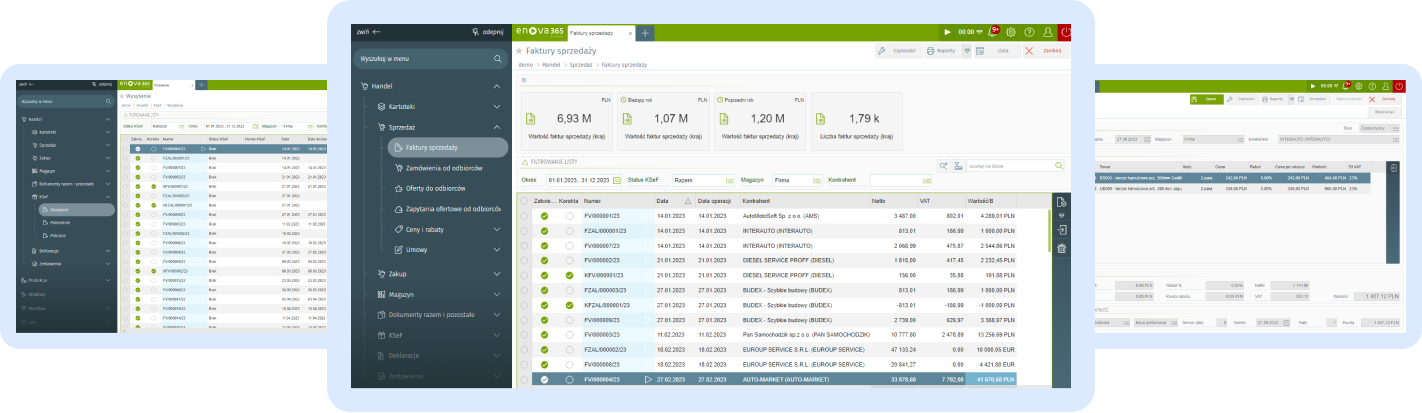Toggle the select-all circle in table header
The width and height of the screenshot is (1422, 413).
point(525,201)
